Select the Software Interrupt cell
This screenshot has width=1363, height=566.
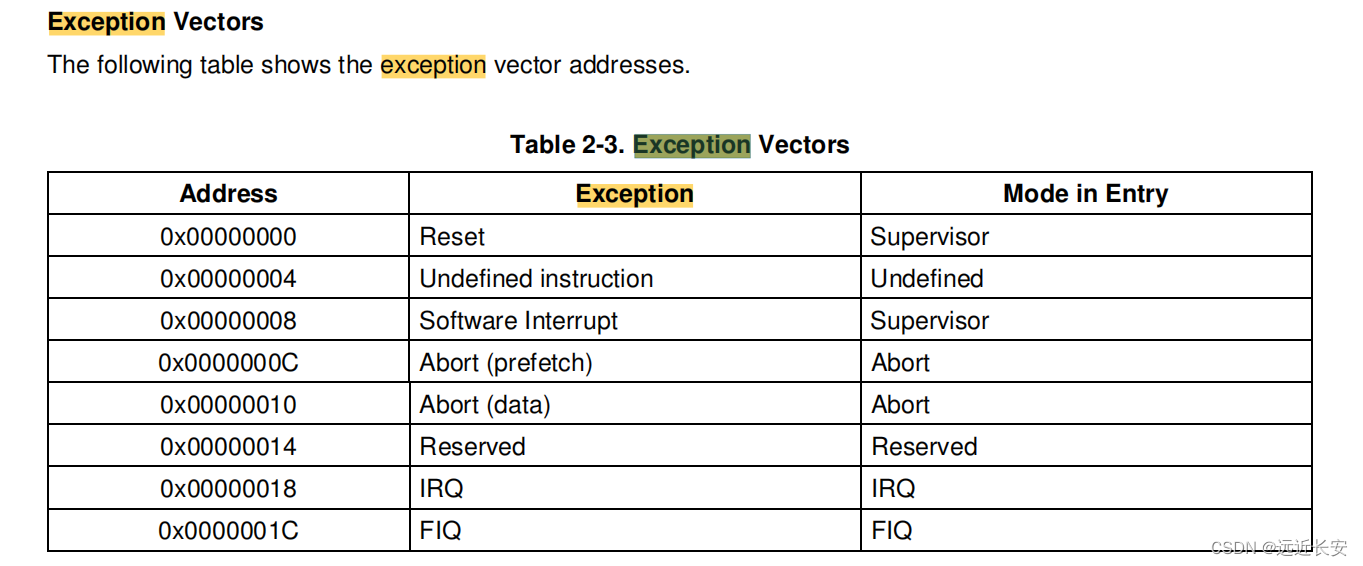point(518,321)
